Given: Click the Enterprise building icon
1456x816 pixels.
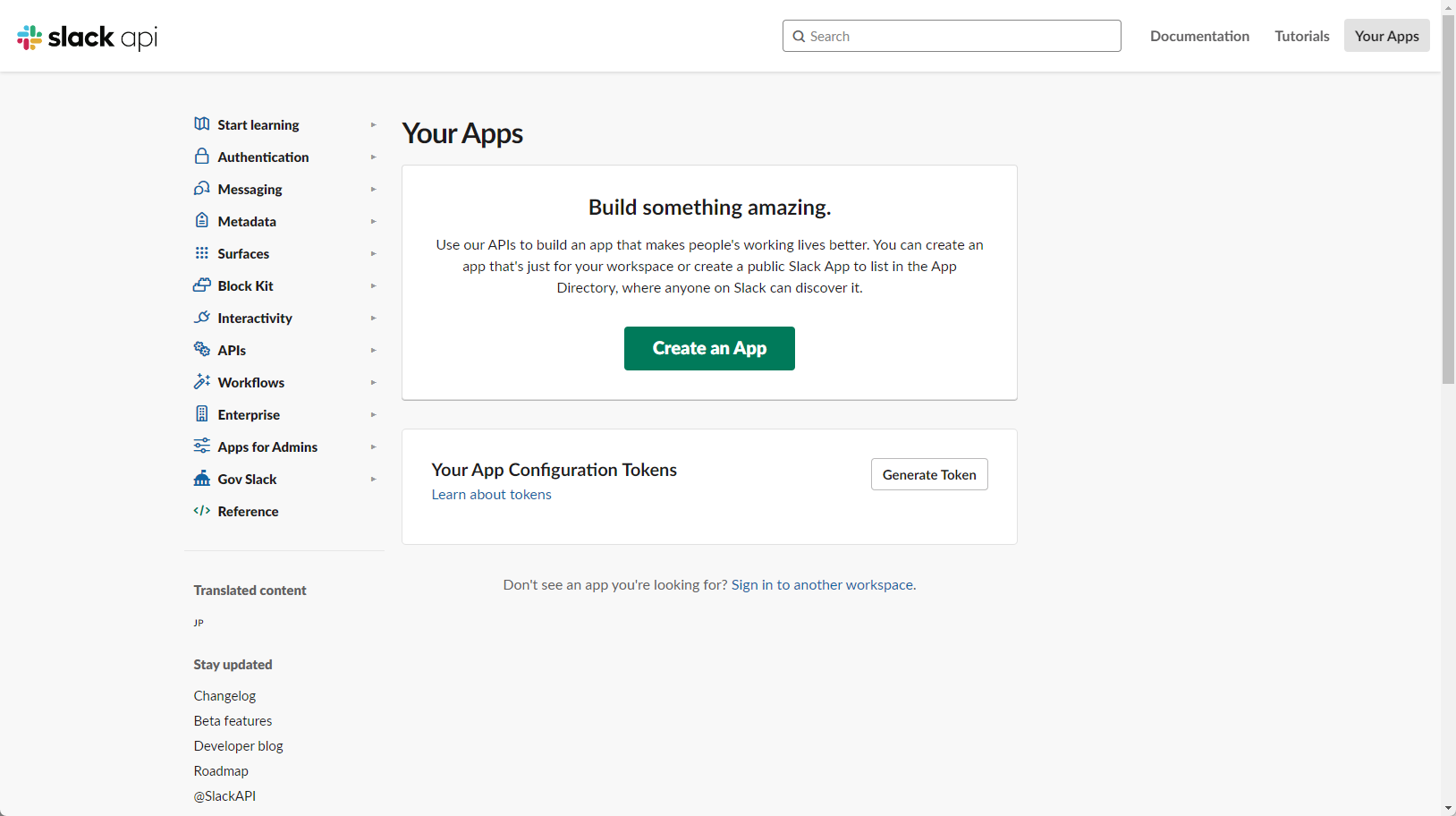Looking at the screenshot, I should pos(202,413).
